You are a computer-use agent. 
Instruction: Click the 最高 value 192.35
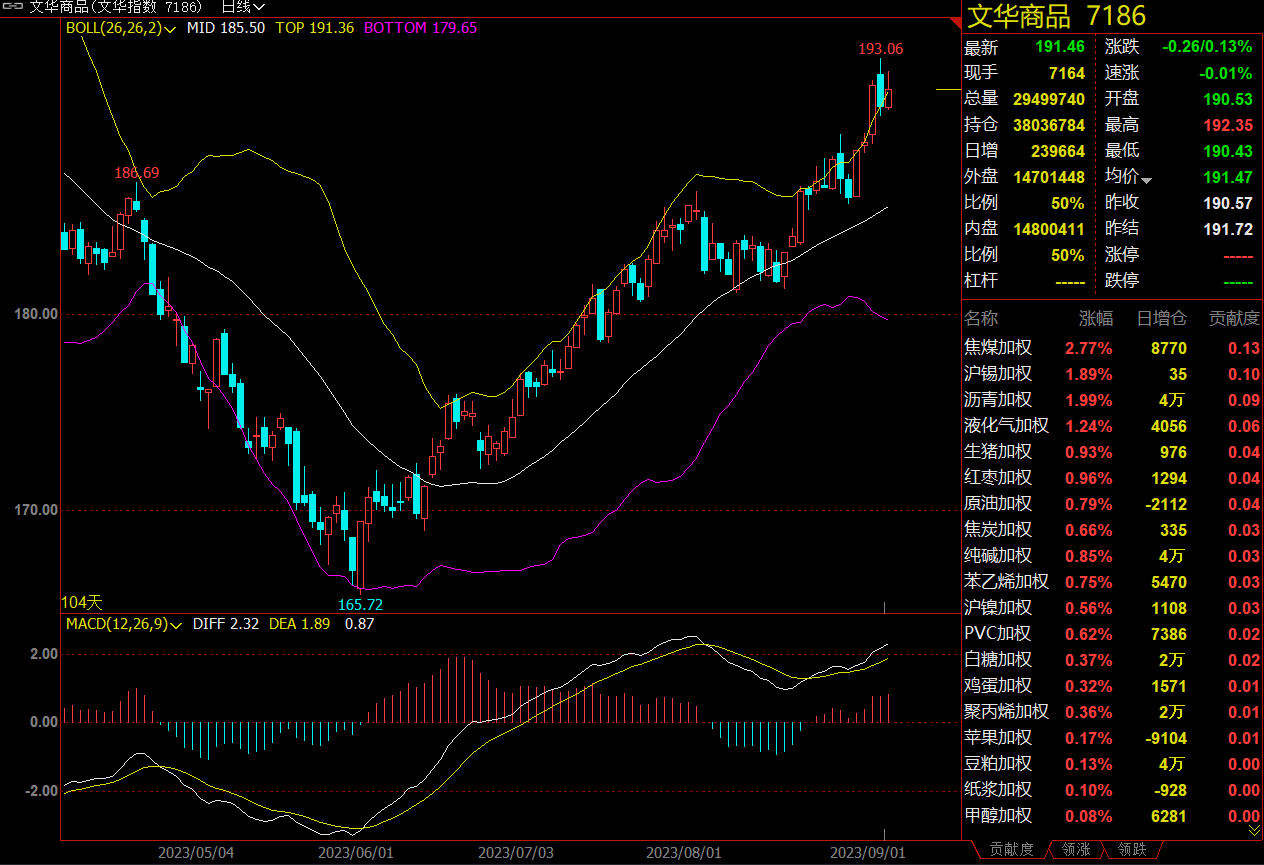pos(1228,125)
